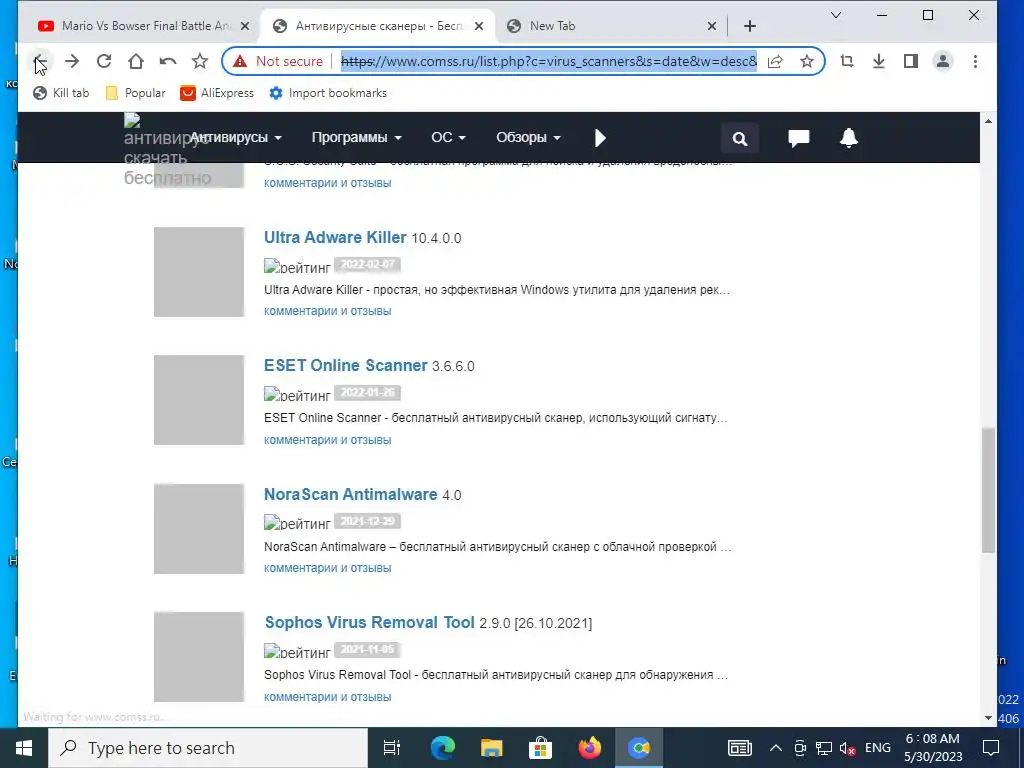Close the New Tab tab

pos(712,26)
